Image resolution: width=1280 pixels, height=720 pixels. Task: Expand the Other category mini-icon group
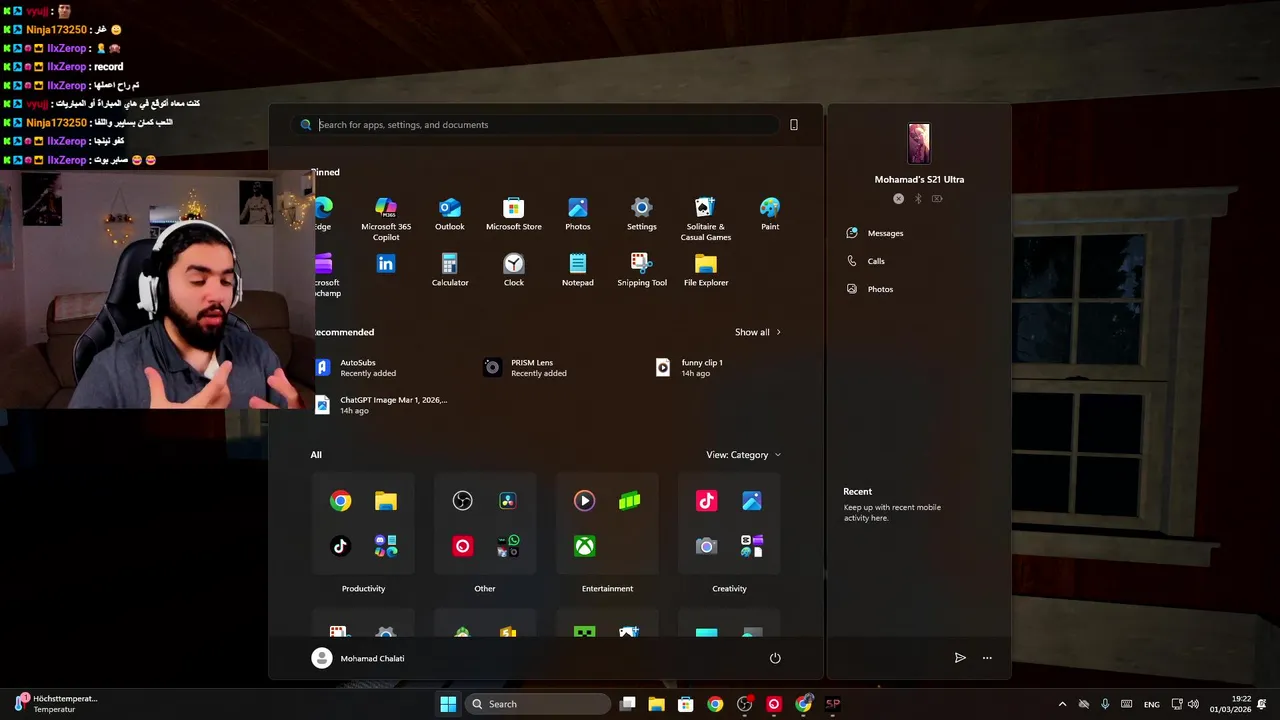(508, 546)
